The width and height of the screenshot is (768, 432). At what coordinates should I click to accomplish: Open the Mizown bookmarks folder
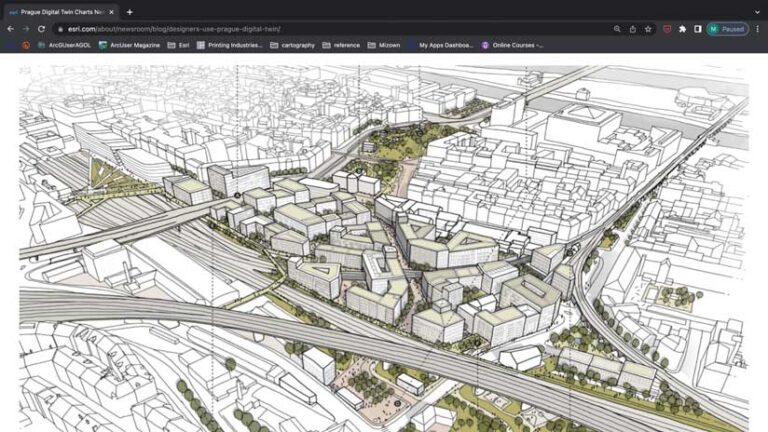point(384,45)
